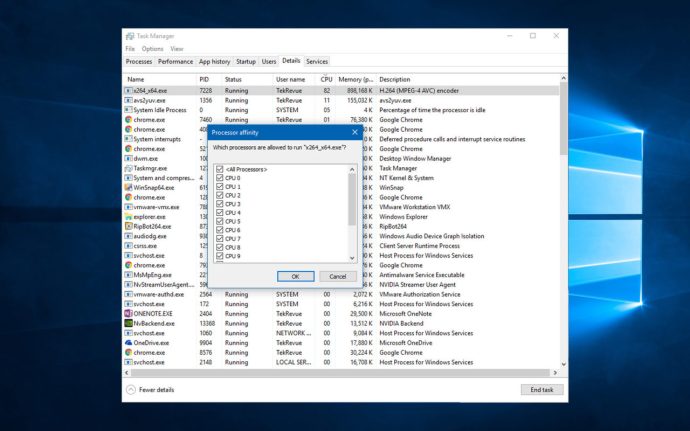Image resolution: width=690 pixels, height=431 pixels.
Task: Click horizontal scrollbar left arrow
Action: click(x=127, y=373)
